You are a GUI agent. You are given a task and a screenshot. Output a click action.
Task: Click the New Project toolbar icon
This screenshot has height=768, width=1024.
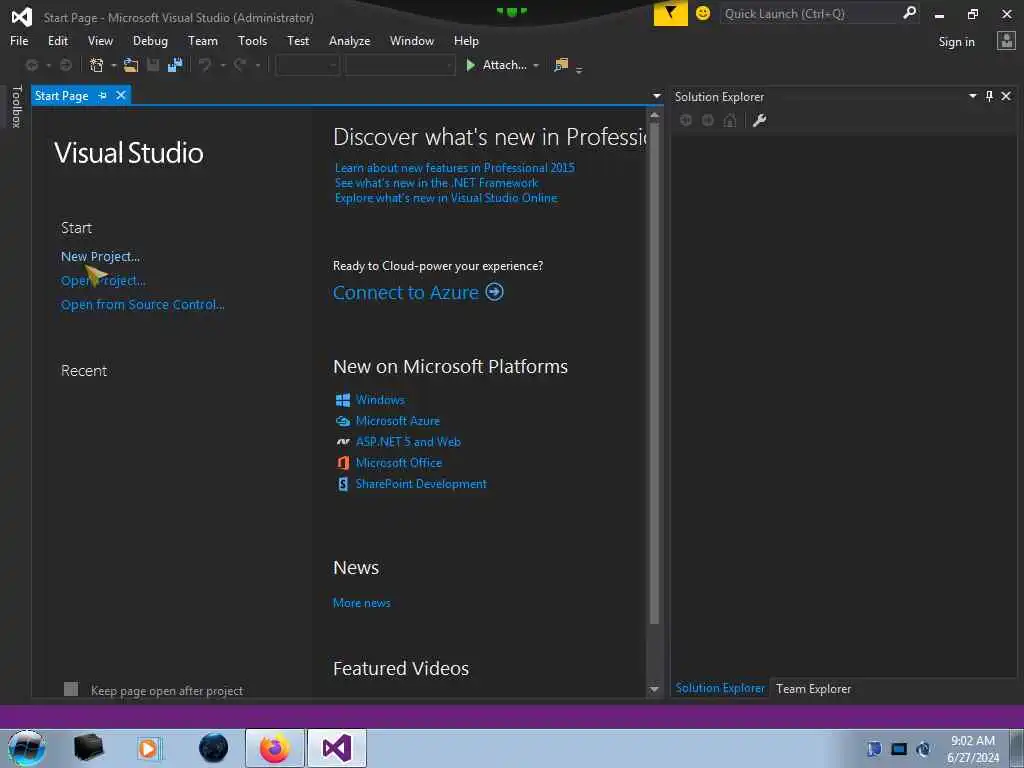tap(97, 65)
